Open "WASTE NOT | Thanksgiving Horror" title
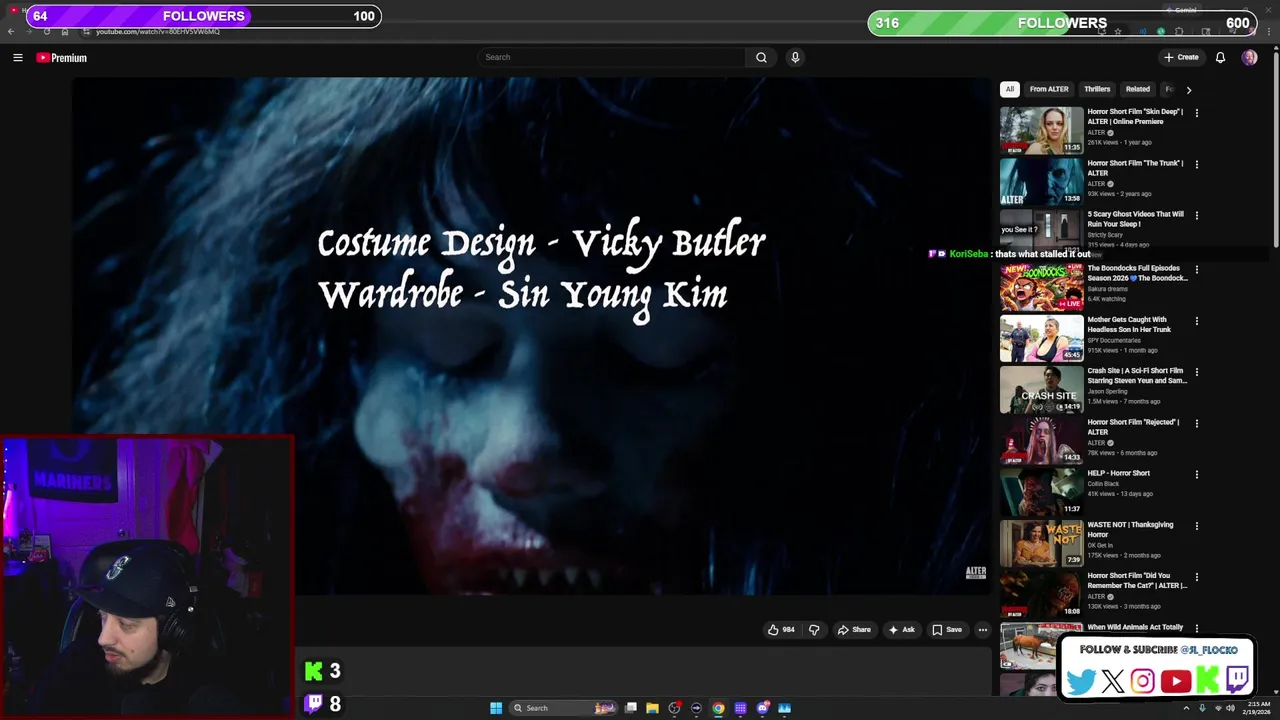Screen dimensions: 1280x720 [x=1130, y=529]
